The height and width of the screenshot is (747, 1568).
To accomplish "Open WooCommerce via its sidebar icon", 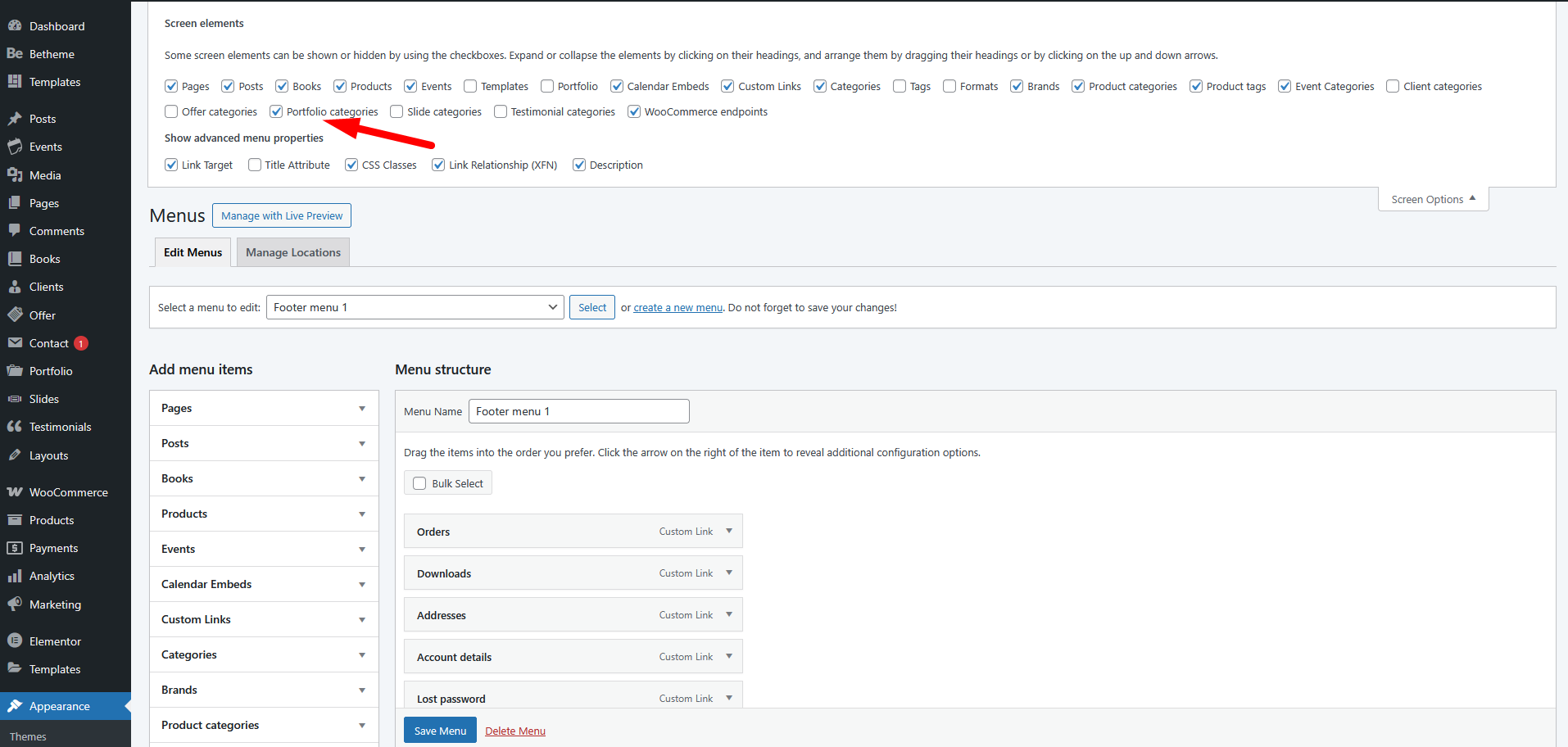I will pyautogui.click(x=15, y=492).
